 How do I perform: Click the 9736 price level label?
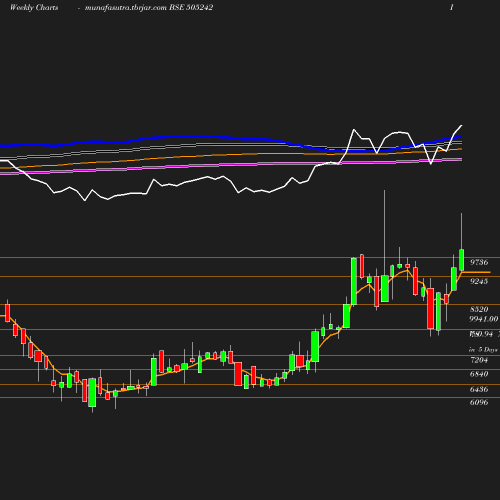coord(479,262)
